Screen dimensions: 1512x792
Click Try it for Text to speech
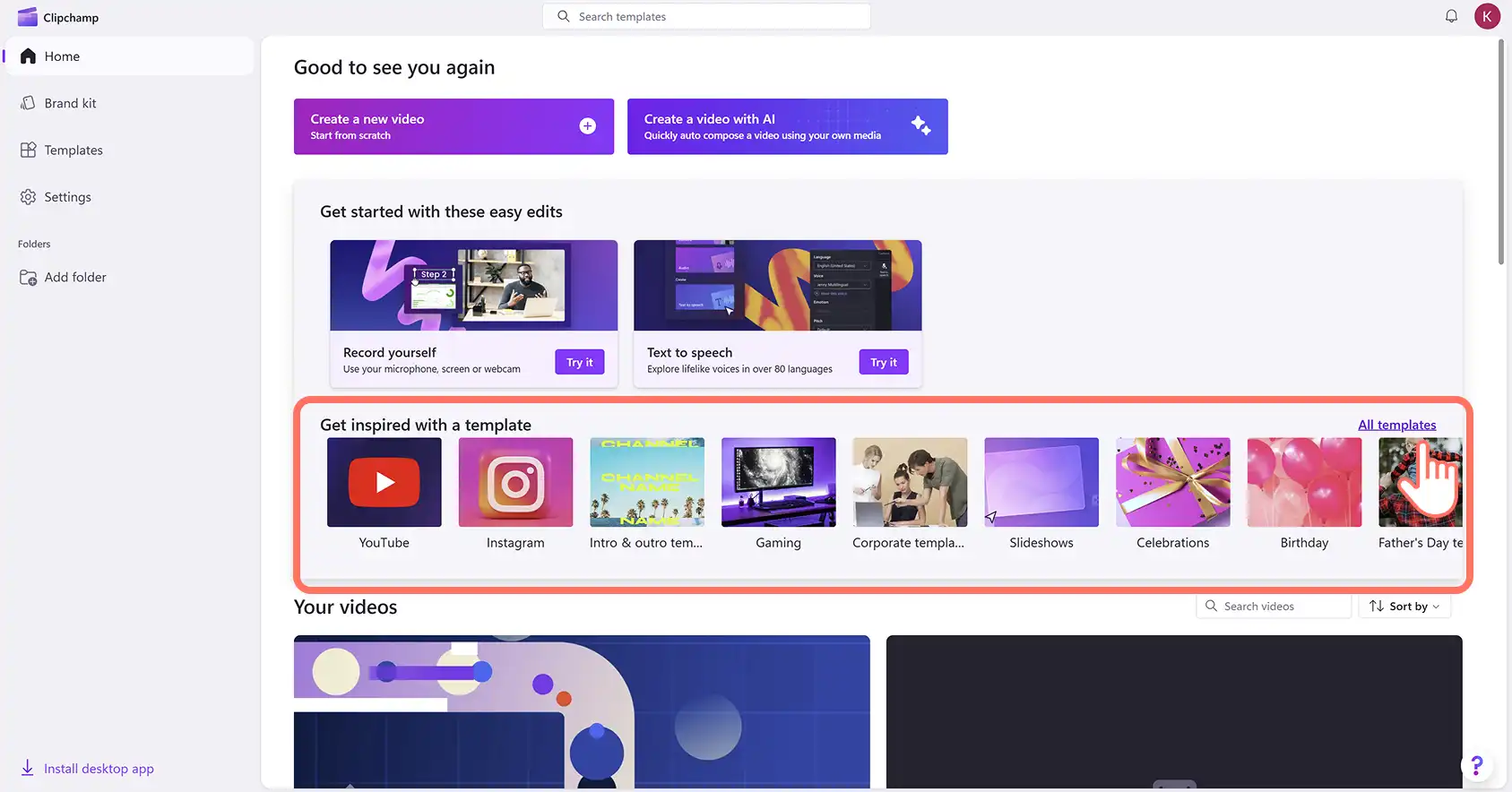click(x=884, y=362)
